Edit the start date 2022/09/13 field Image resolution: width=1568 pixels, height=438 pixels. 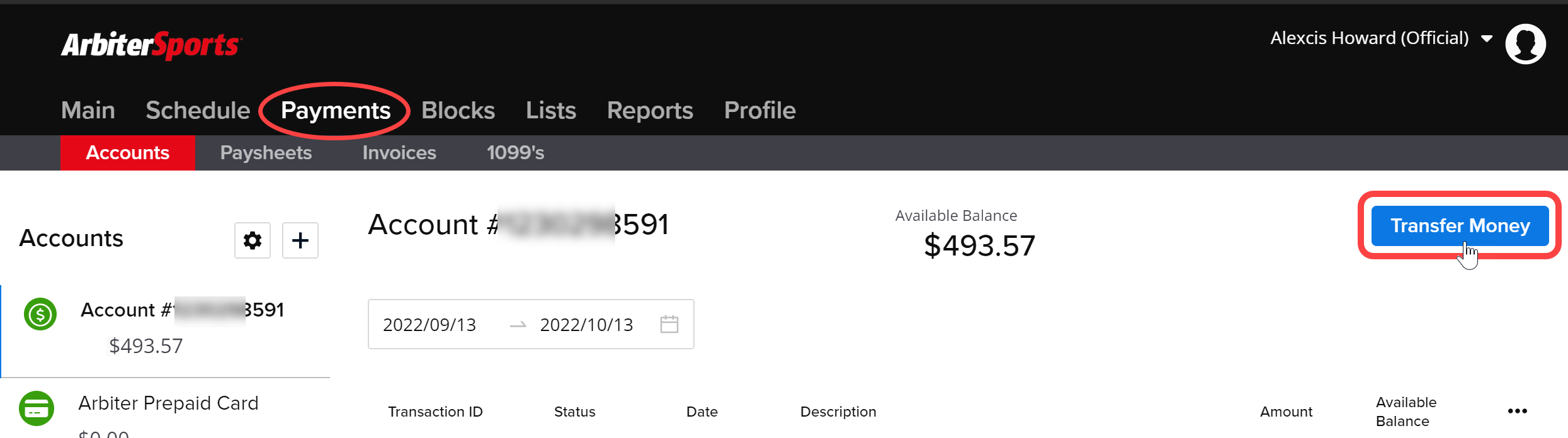coord(429,325)
